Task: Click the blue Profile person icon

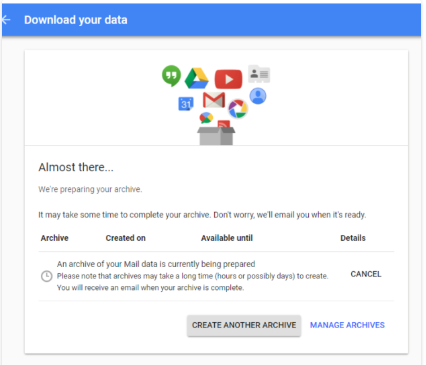Action: [x=258, y=96]
